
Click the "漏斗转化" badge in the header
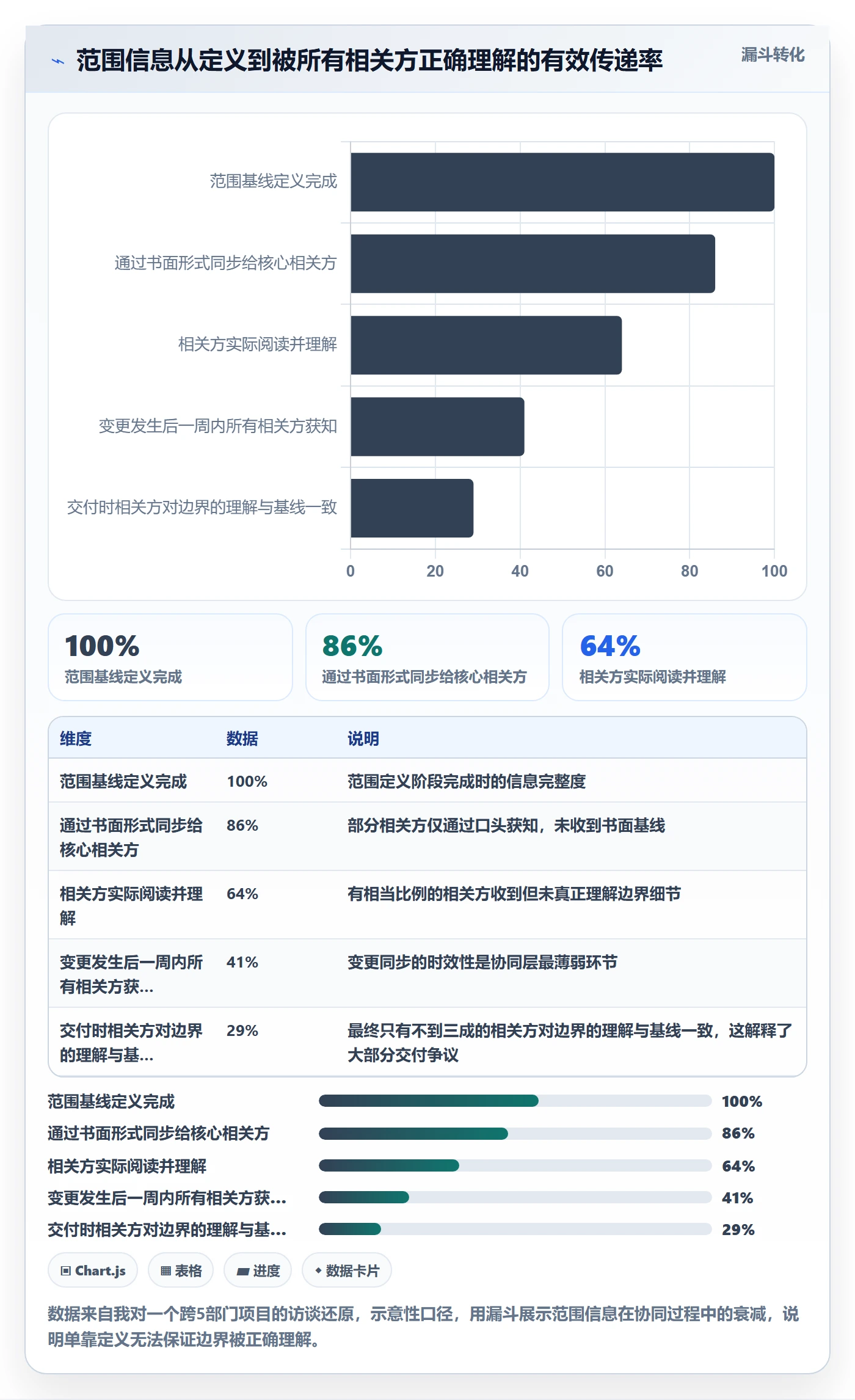point(773,55)
